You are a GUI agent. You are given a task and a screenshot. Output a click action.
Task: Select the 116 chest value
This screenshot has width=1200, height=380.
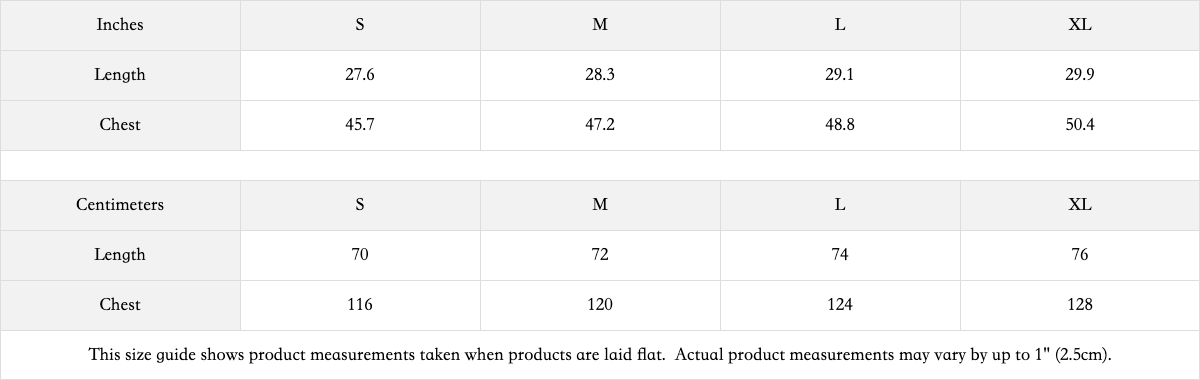tap(360, 305)
